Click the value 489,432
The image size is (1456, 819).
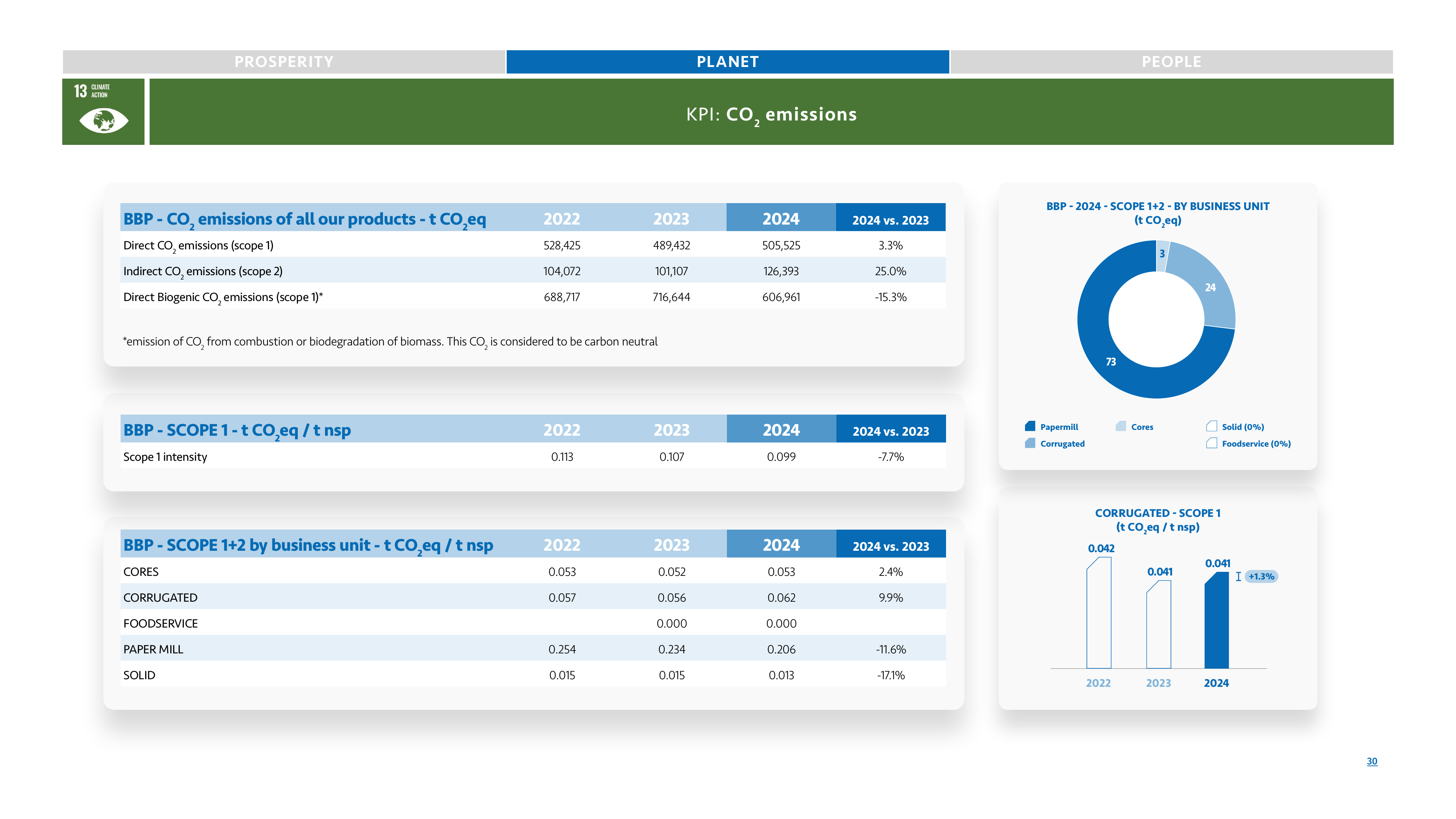coord(672,245)
